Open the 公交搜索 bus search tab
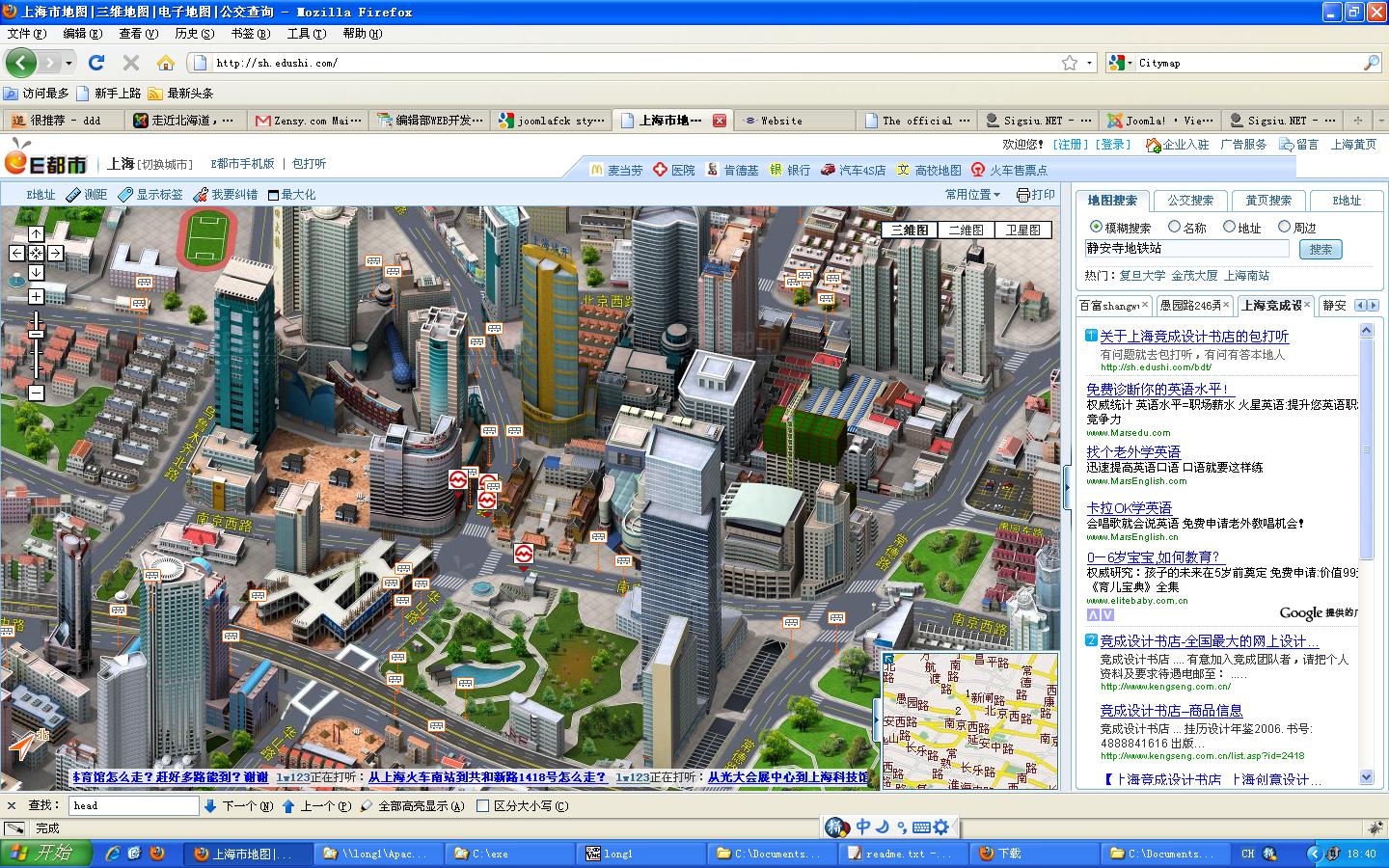The height and width of the screenshot is (868, 1389). [x=1190, y=201]
